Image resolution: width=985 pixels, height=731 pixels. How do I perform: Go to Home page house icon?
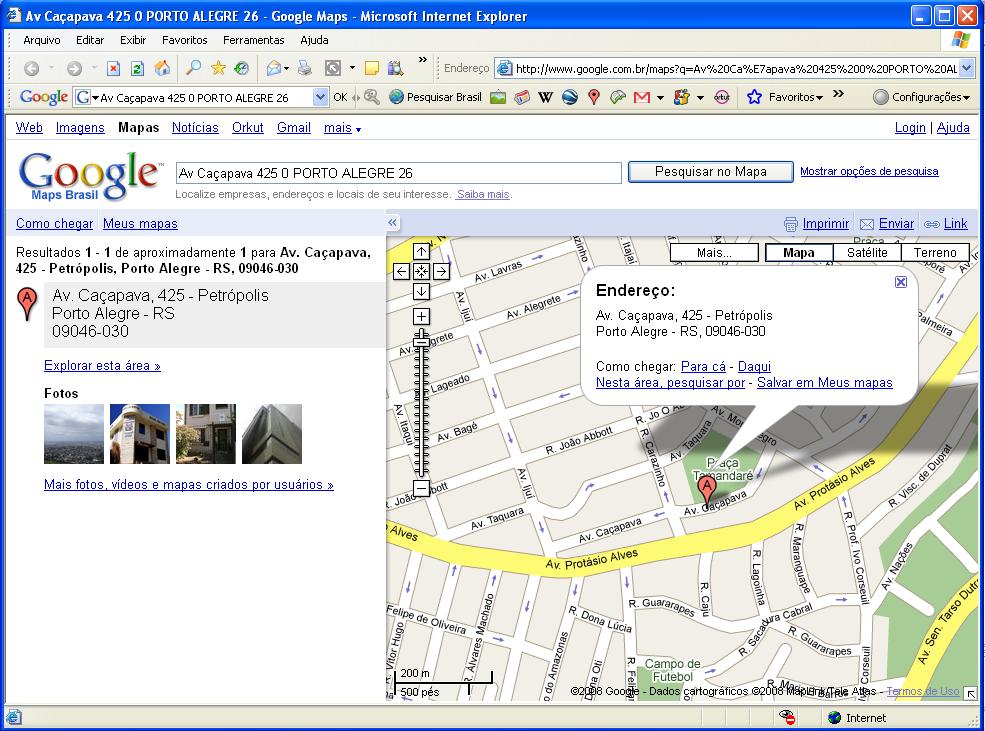pyautogui.click(x=162, y=68)
